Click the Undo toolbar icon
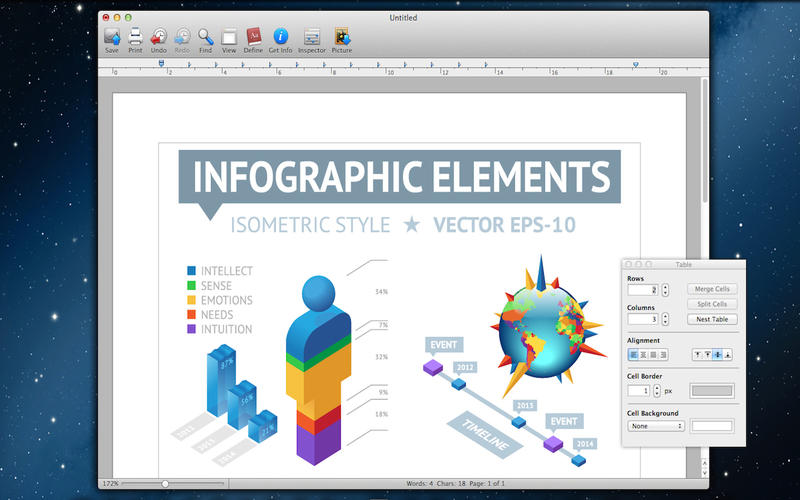The image size is (800, 500). [159, 38]
